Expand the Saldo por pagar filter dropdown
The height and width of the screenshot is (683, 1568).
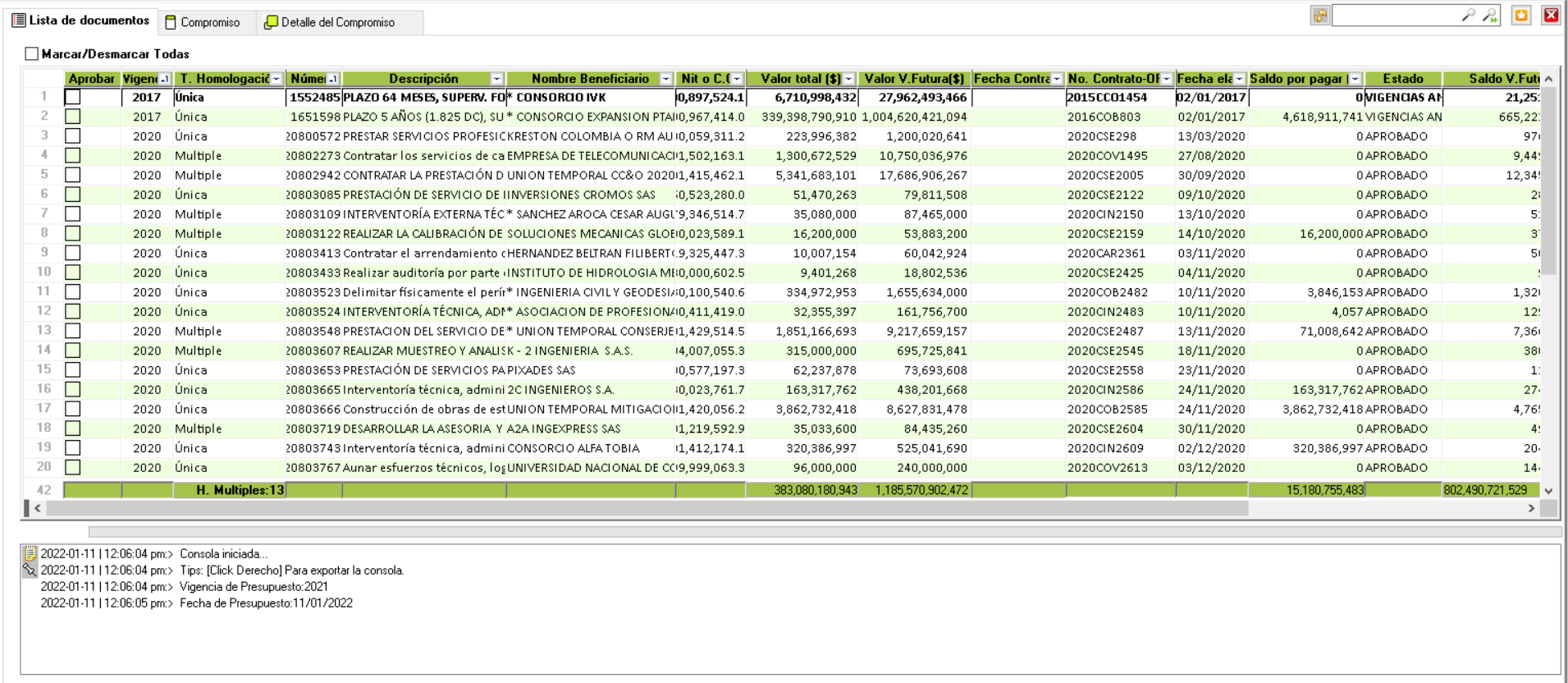click(1355, 80)
